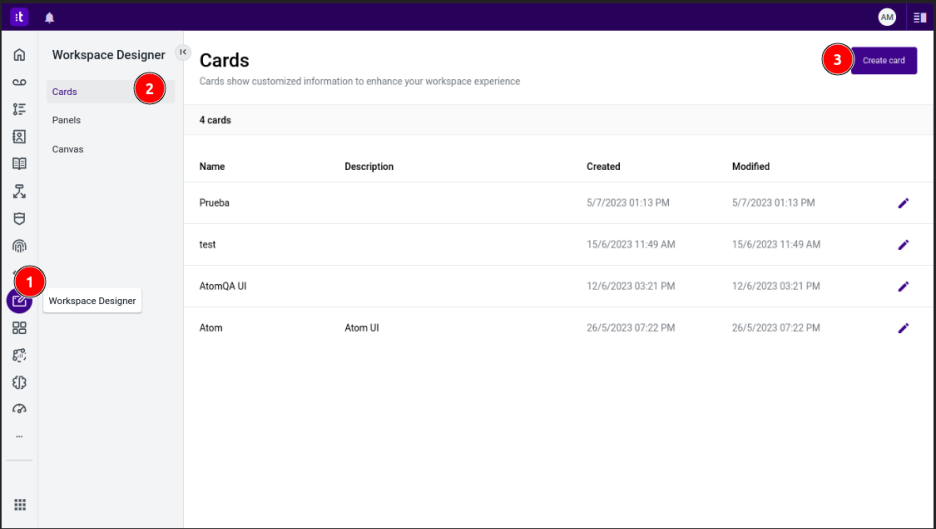The image size is (936, 529).
Task: Open the voicemail icon in the sidebar
Action: click(x=19, y=82)
